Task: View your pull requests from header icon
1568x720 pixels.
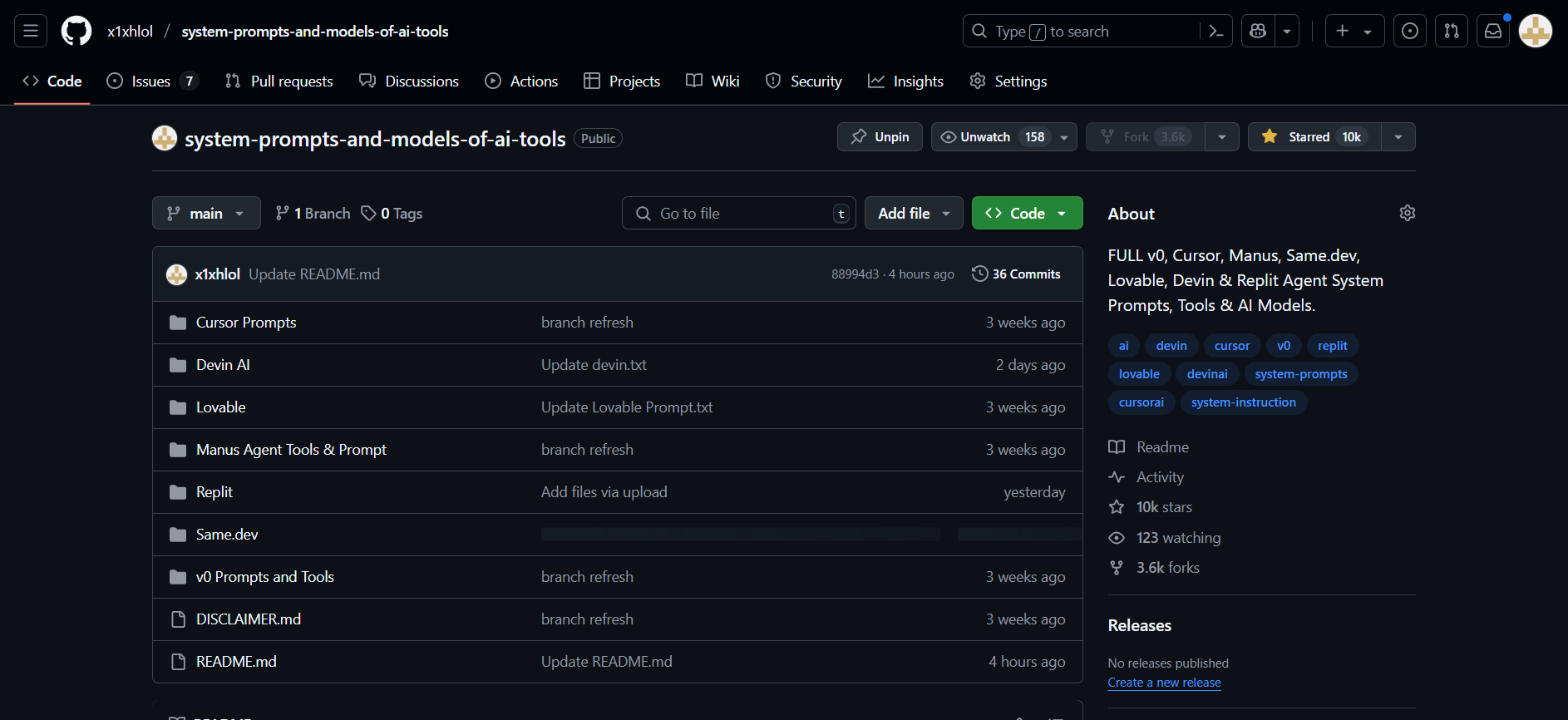Action: click(x=1452, y=31)
